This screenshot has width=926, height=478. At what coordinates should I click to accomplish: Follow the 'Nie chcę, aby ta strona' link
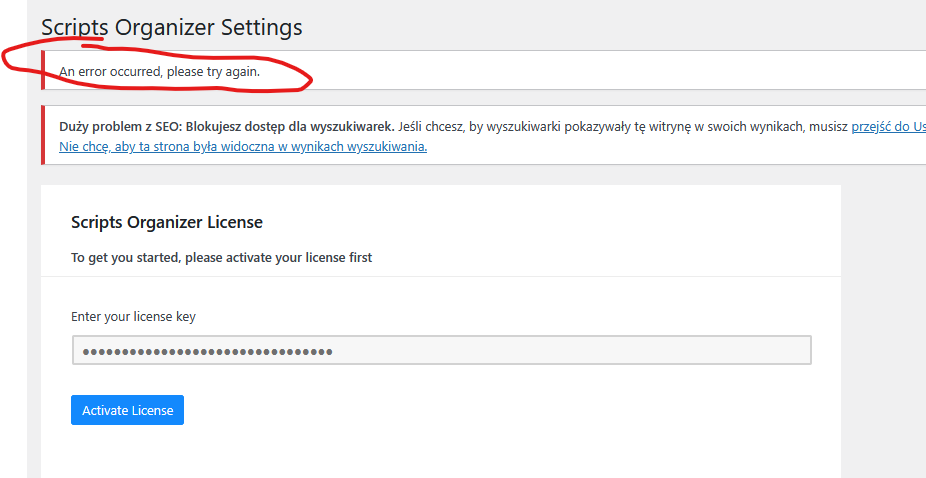coord(243,147)
